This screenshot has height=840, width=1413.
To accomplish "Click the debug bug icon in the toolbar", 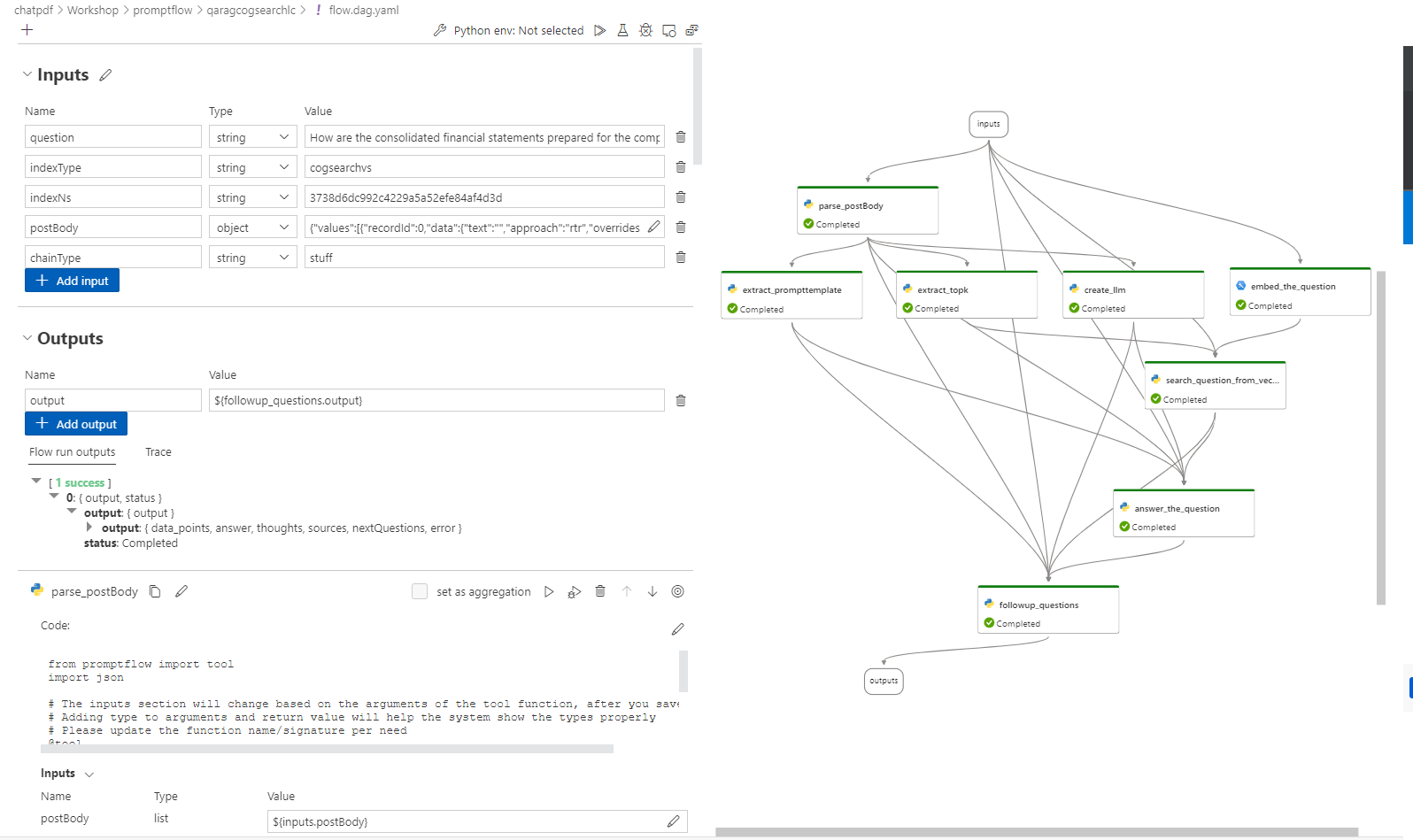I will tap(646, 30).
